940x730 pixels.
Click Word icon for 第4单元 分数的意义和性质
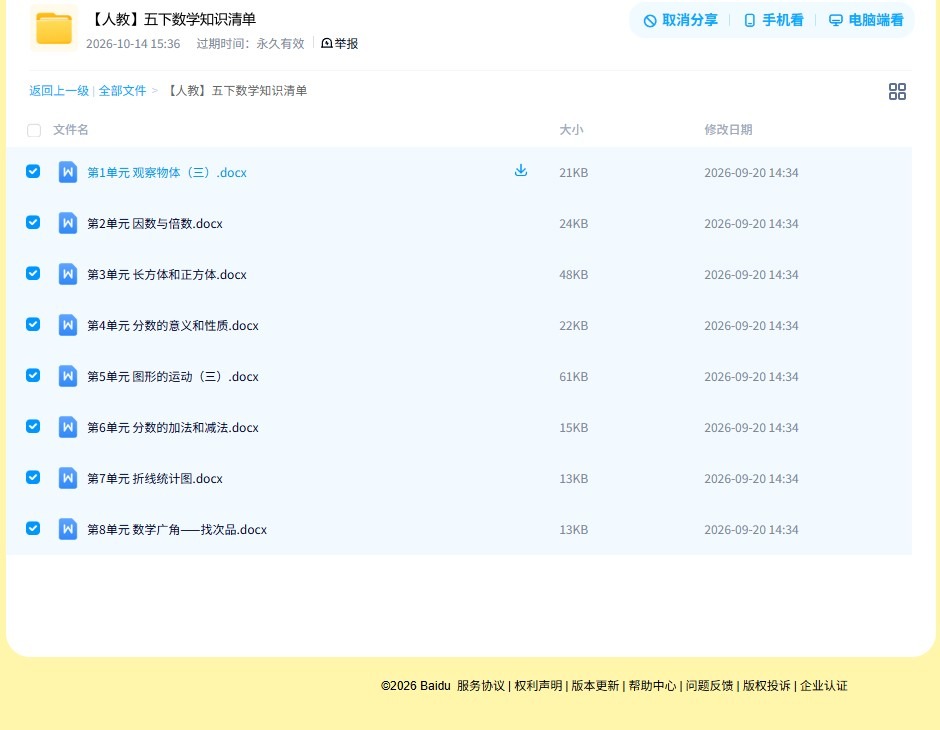click(68, 325)
